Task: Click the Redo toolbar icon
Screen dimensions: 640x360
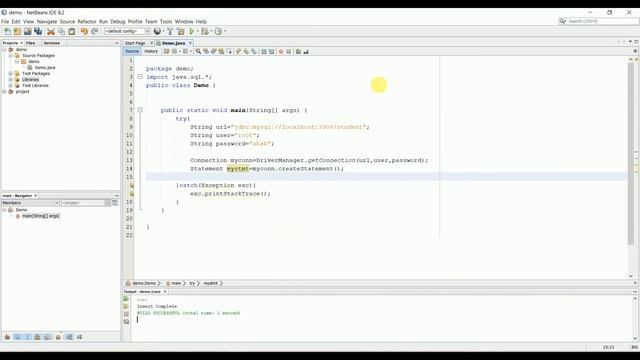Action: pyautogui.click(x=95, y=31)
